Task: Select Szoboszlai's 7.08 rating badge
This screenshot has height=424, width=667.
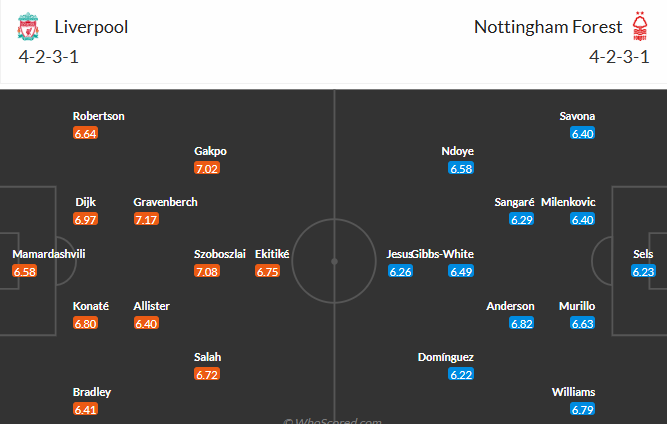Action: (x=207, y=271)
